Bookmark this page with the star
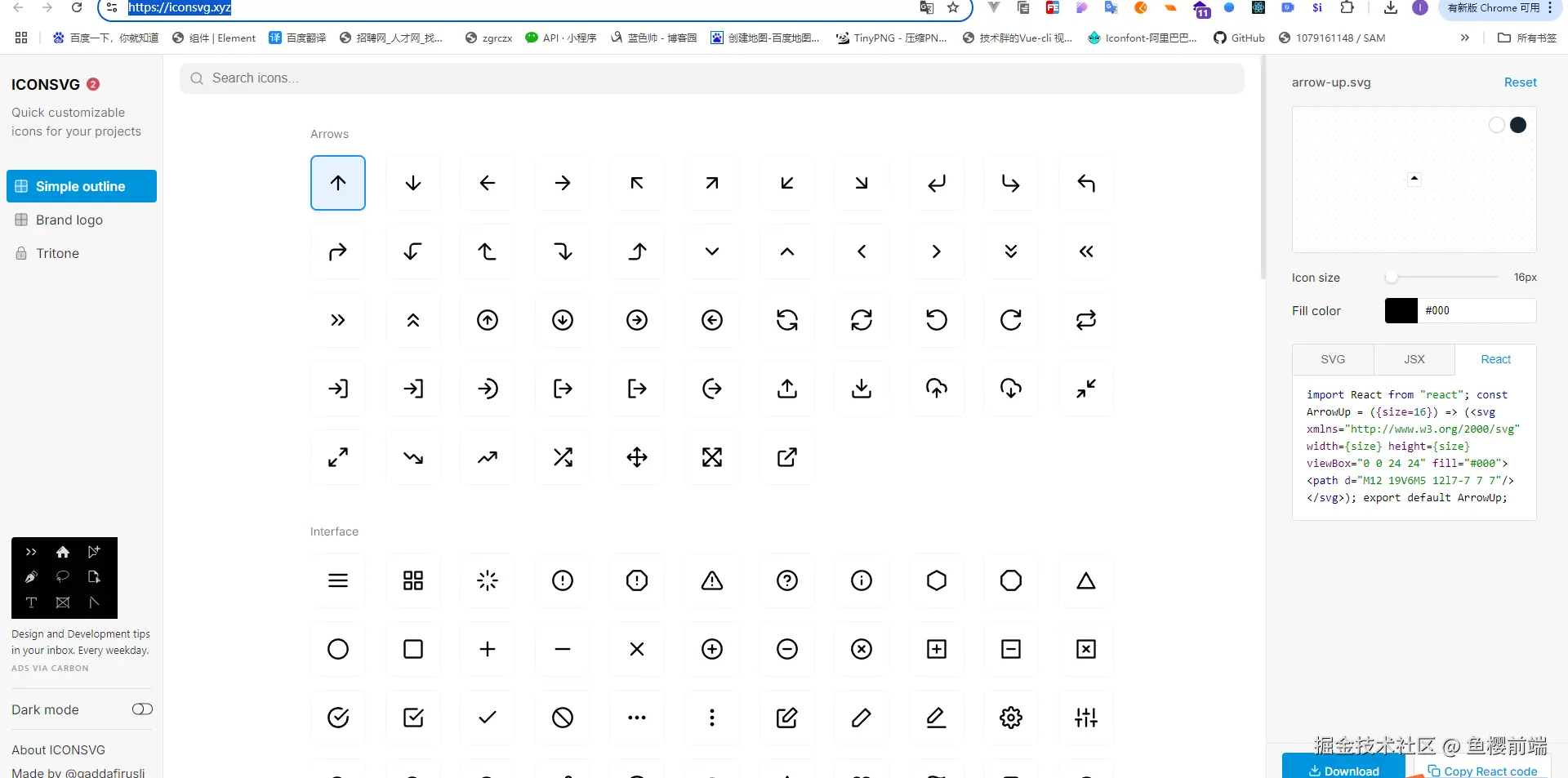 click(x=953, y=7)
